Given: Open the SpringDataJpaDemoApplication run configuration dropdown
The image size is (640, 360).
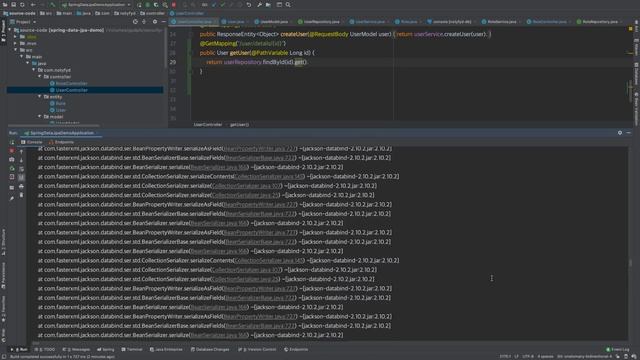Looking at the screenshot, I should click(x=96, y=5).
